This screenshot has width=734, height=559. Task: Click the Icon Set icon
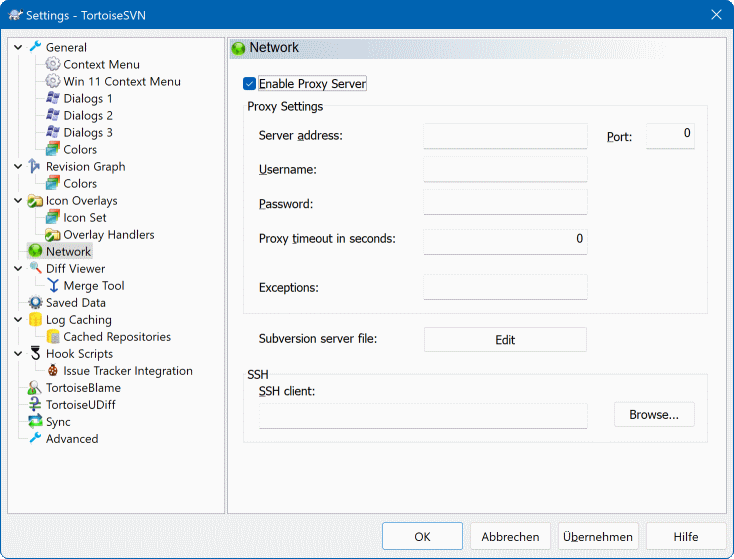tap(52, 217)
